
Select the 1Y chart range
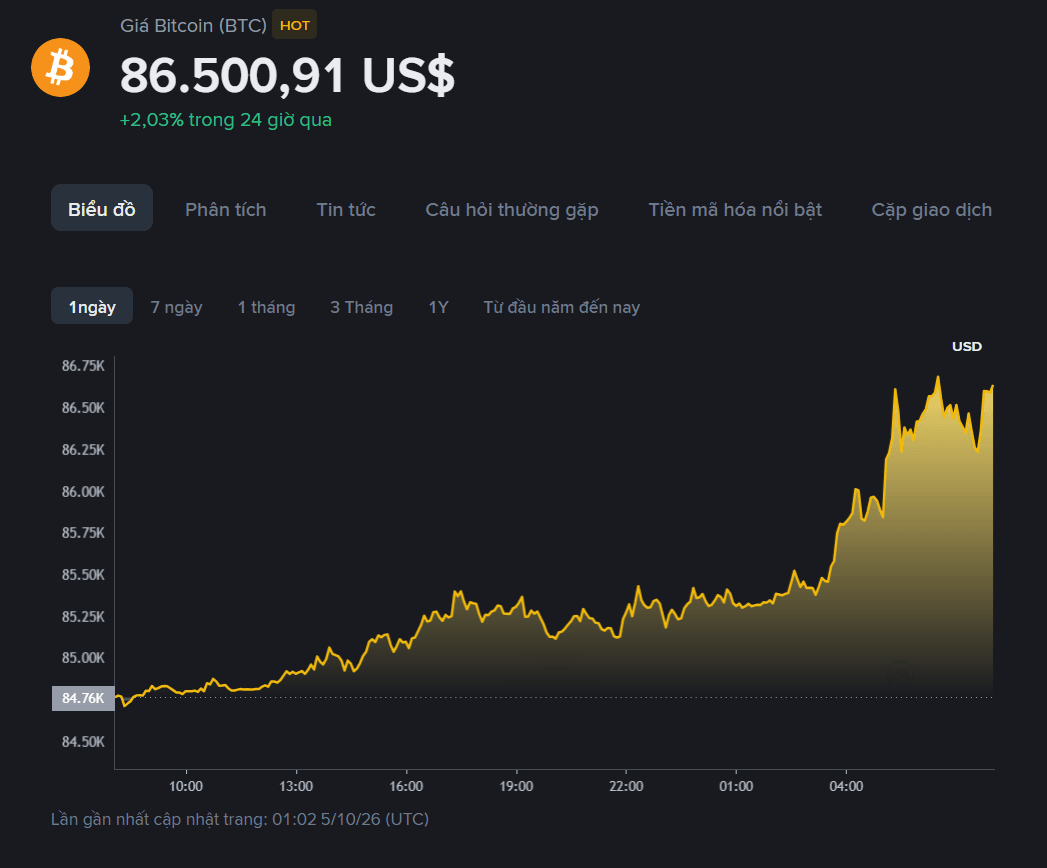pos(438,307)
